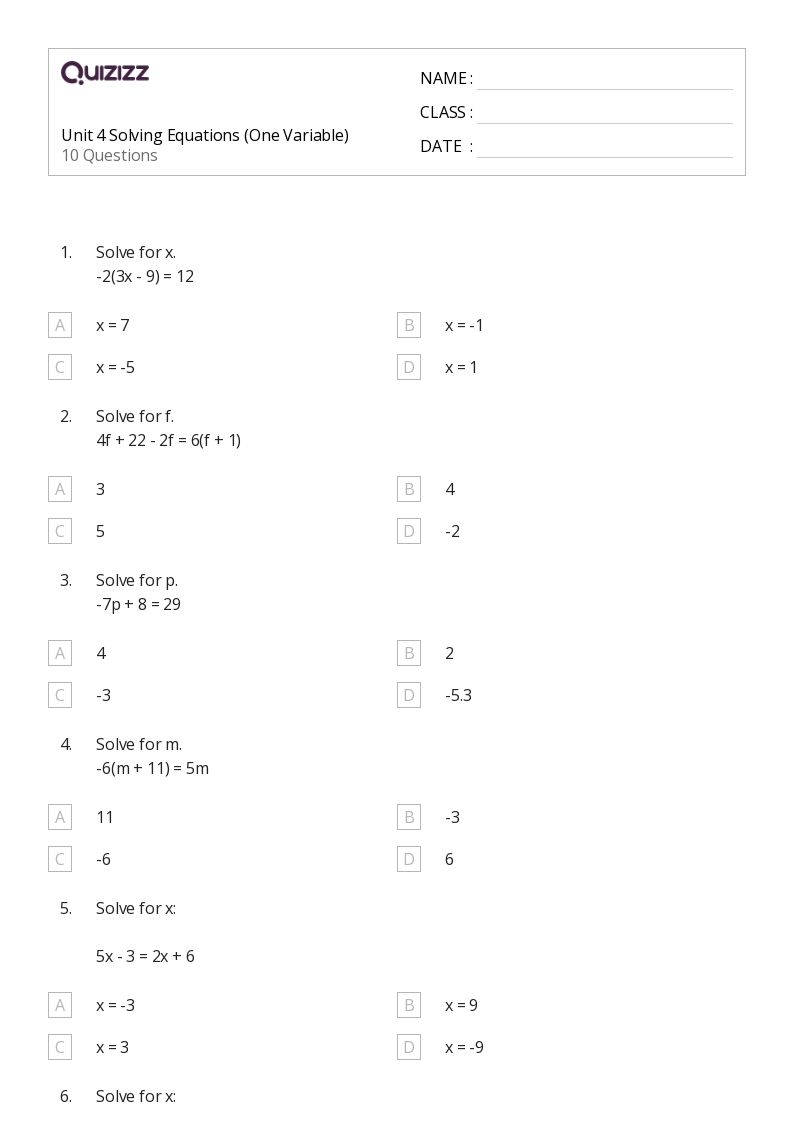Select option A for question 1
This screenshot has height=1123, width=794.
pyautogui.click(x=60, y=325)
